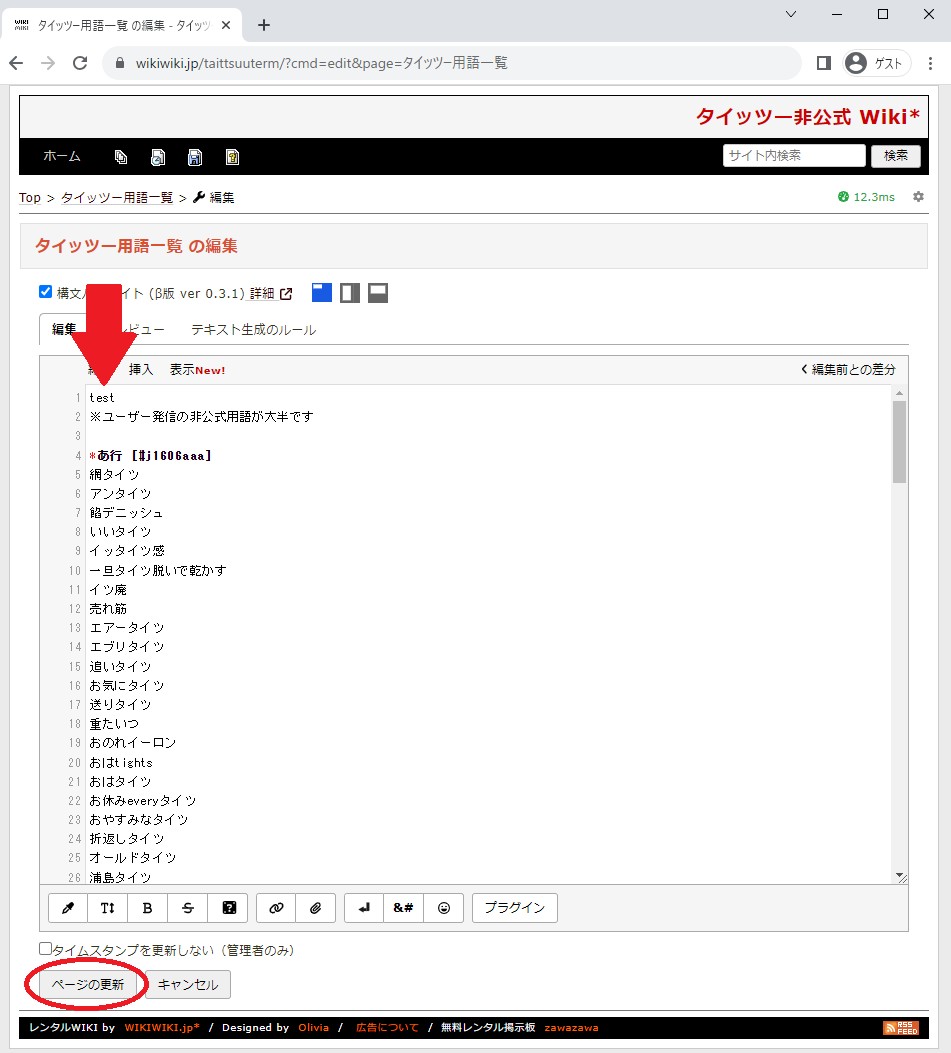The image size is (951, 1053).
Task: Click the text color eyedropper icon
Action: click(x=68, y=908)
